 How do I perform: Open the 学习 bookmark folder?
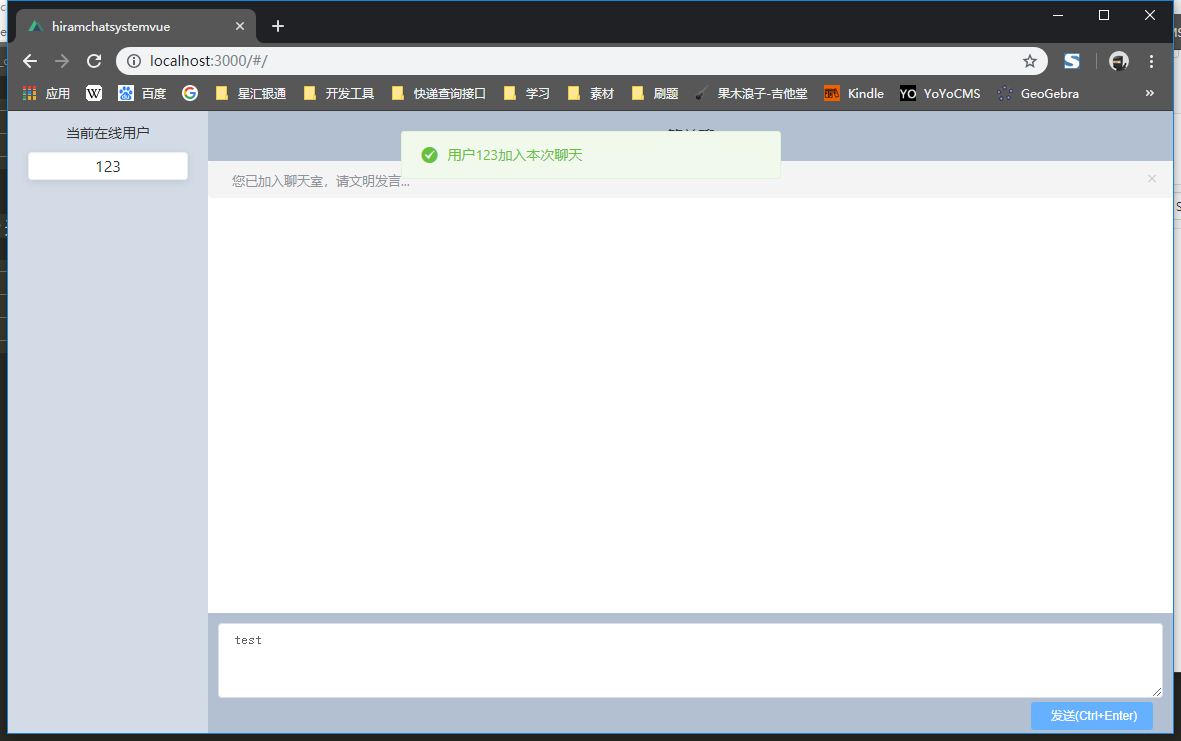[526, 93]
